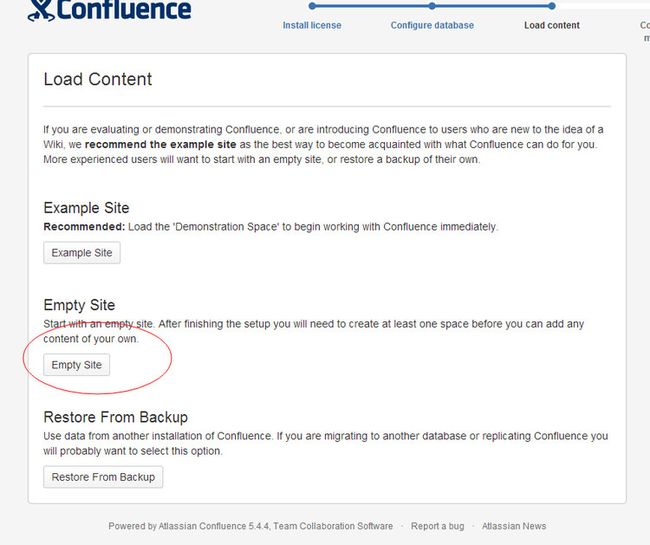Click the Example Site section heading
650x545 pixels.
[86, 208]
